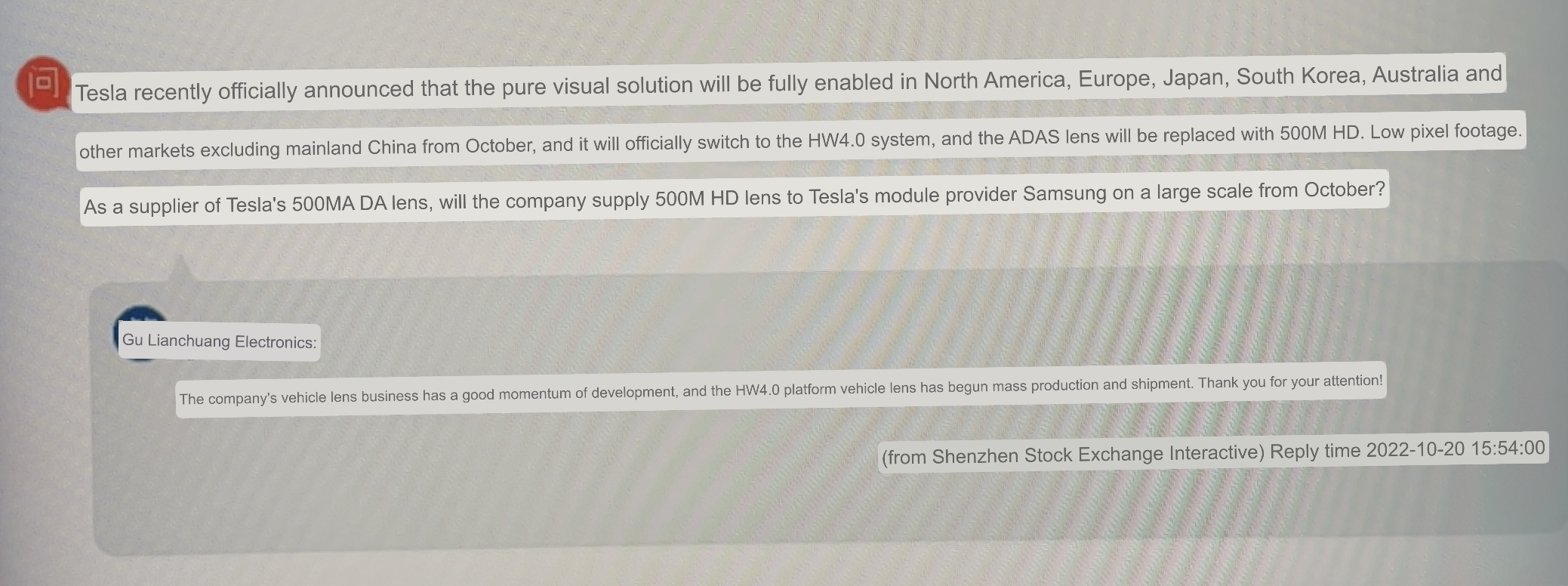
Task: Select the line starting 'As a supplier of Tesla's'
Action: point(735,198)
